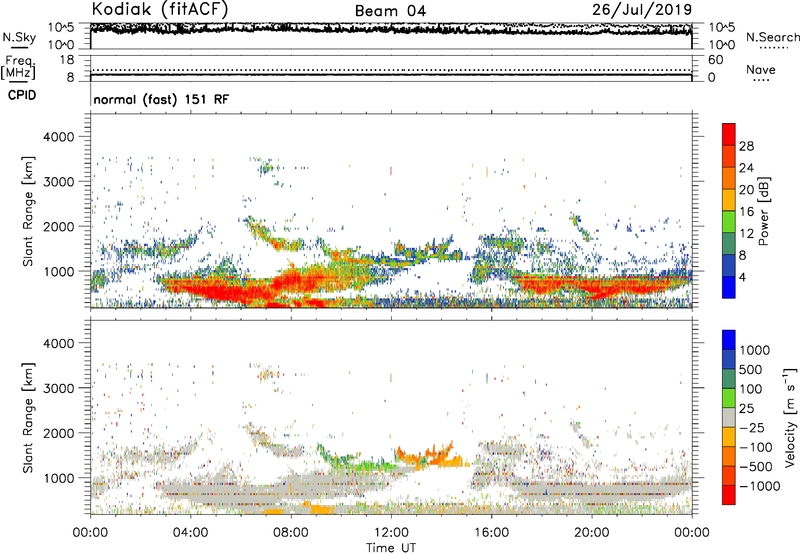
Task: Click the 'N.Search' legend label
Action: pyautogui.click(x=772, y=37)
